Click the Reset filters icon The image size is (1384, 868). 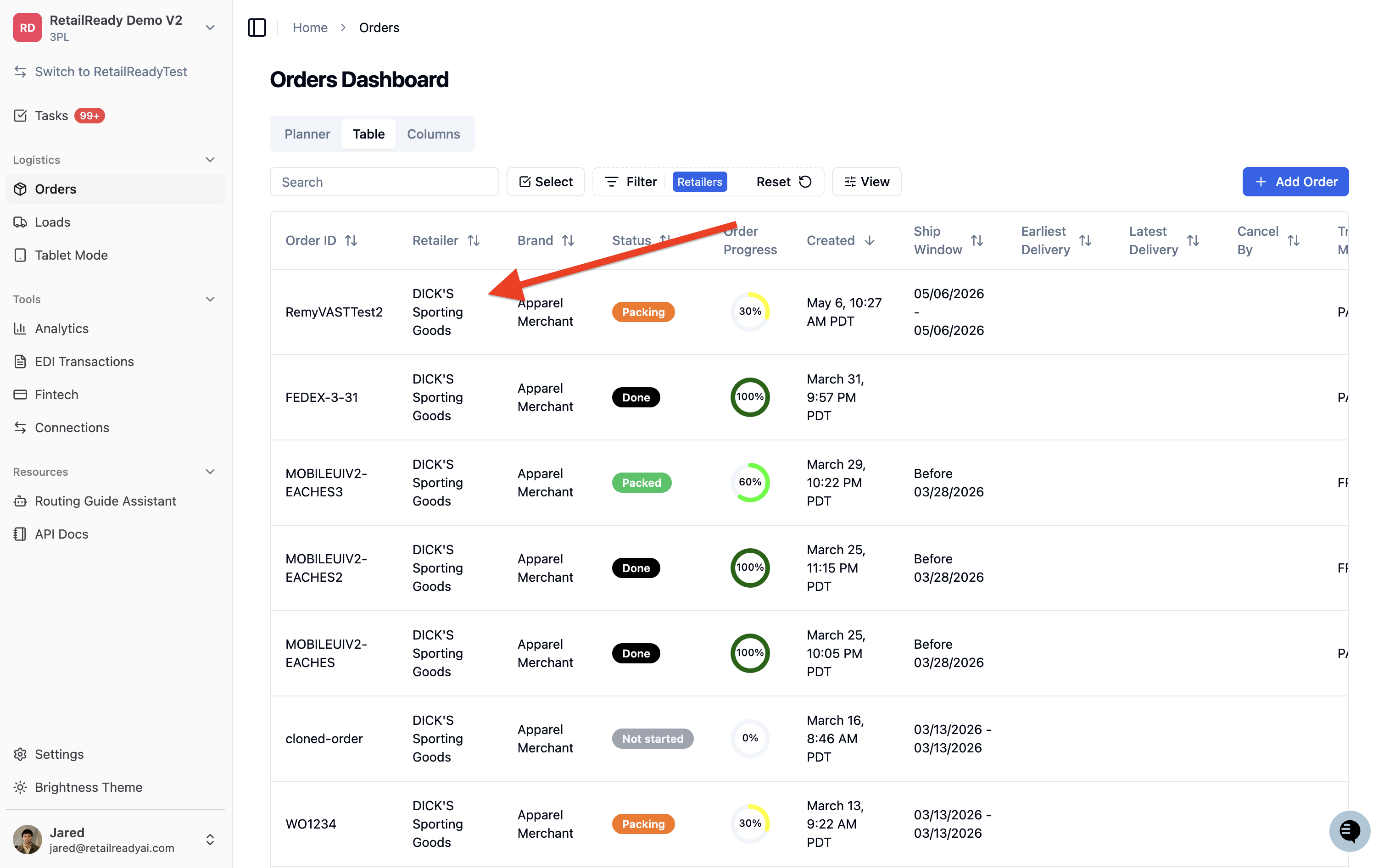click(805, 182)
